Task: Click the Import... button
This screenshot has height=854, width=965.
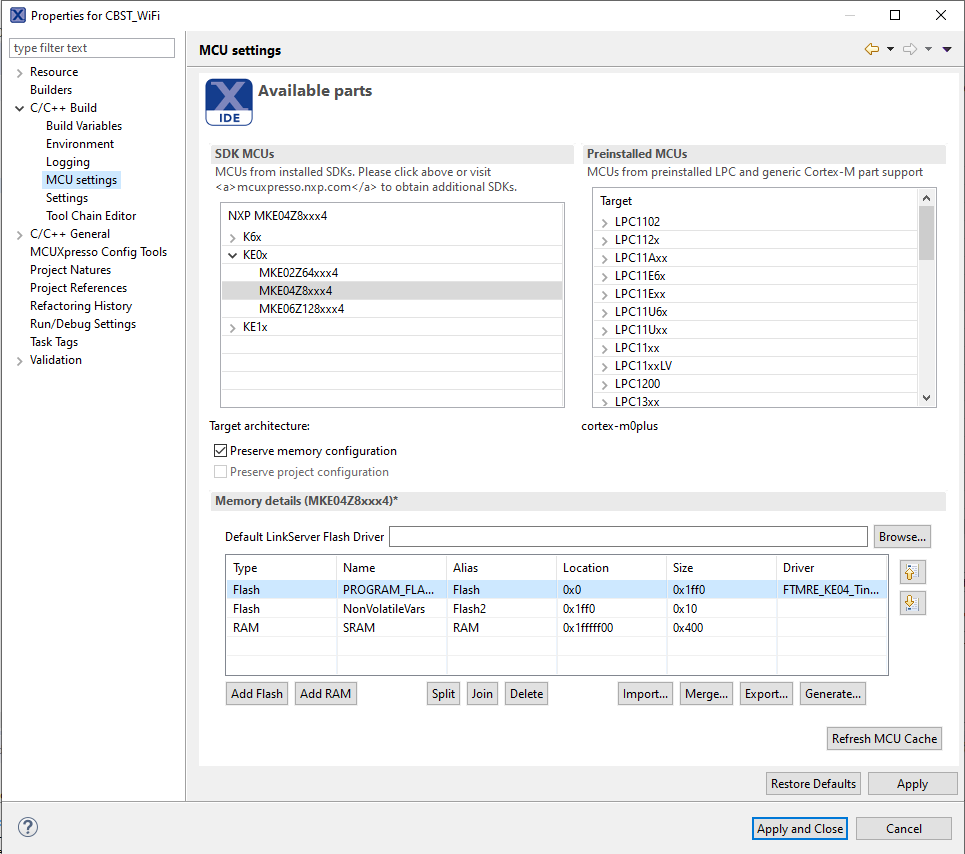Action: tap(645, 693)
